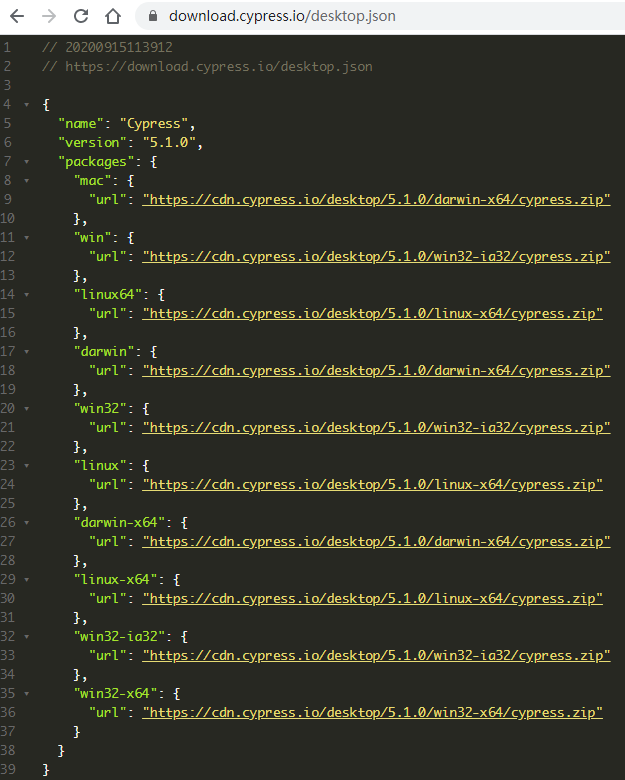The width and height of the screenshot is (625, 780).
Task: Collapse the "win32-ia32" node on line 32
Action: (x=26, y=637)
